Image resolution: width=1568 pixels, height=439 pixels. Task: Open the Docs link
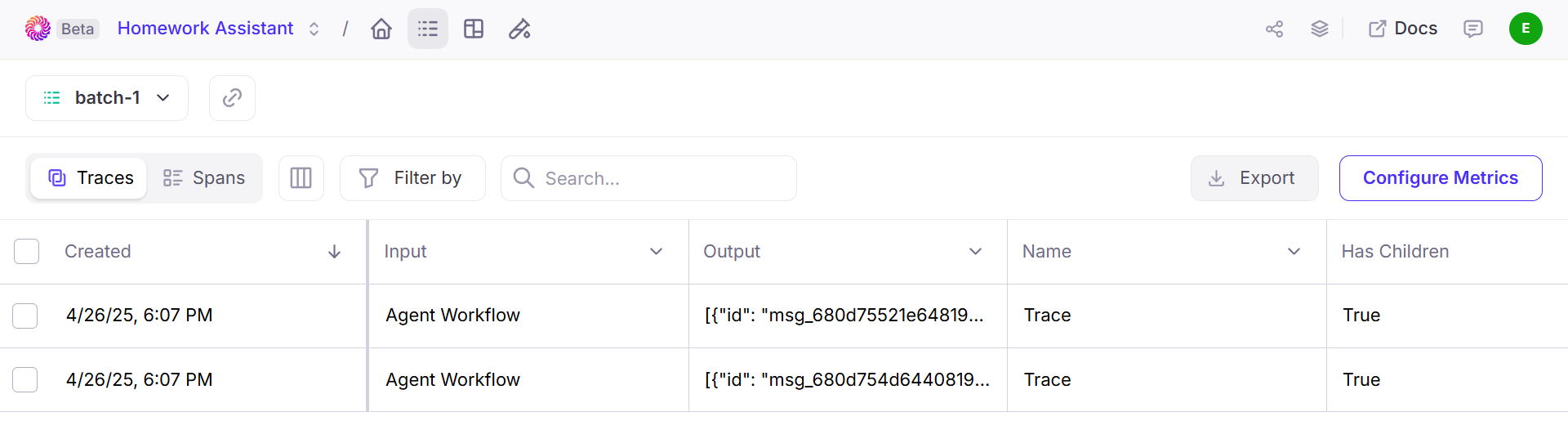click(1403, 29)
